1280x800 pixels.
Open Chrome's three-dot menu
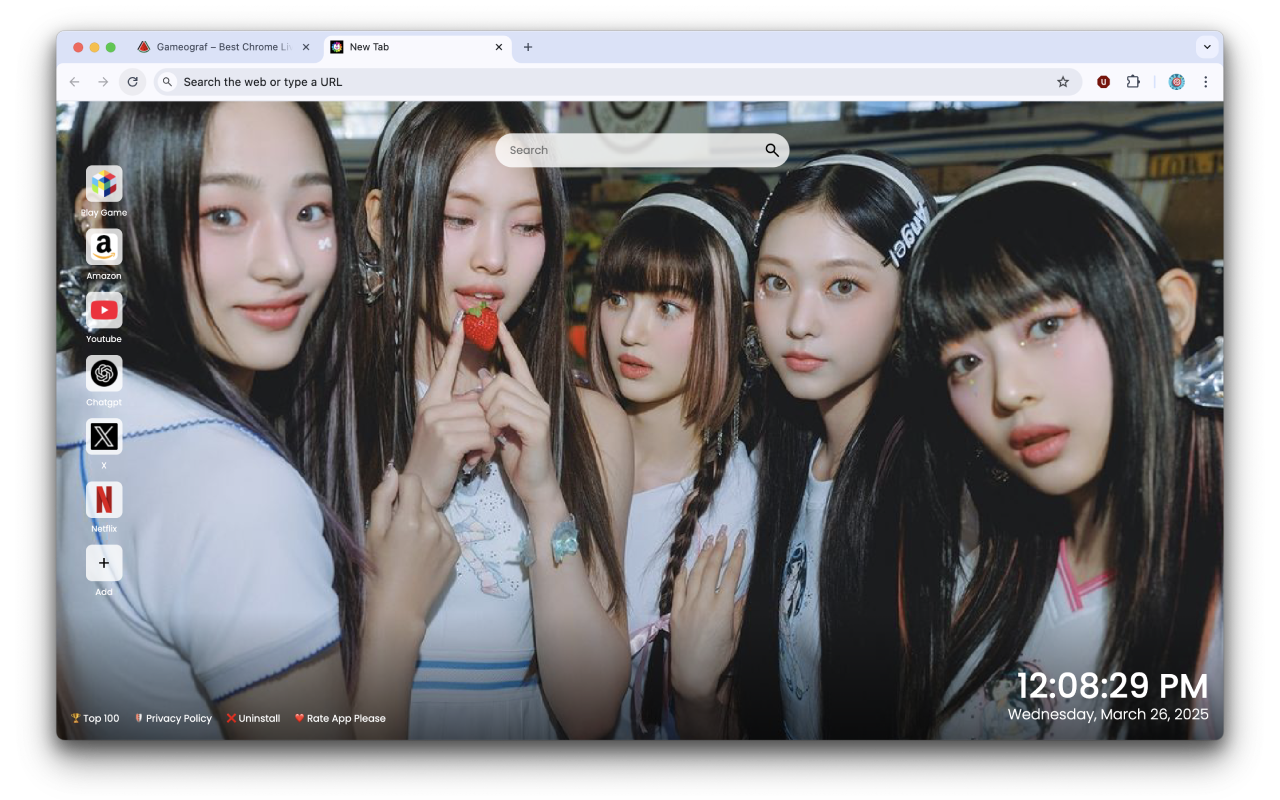[x=1206, y=82]
